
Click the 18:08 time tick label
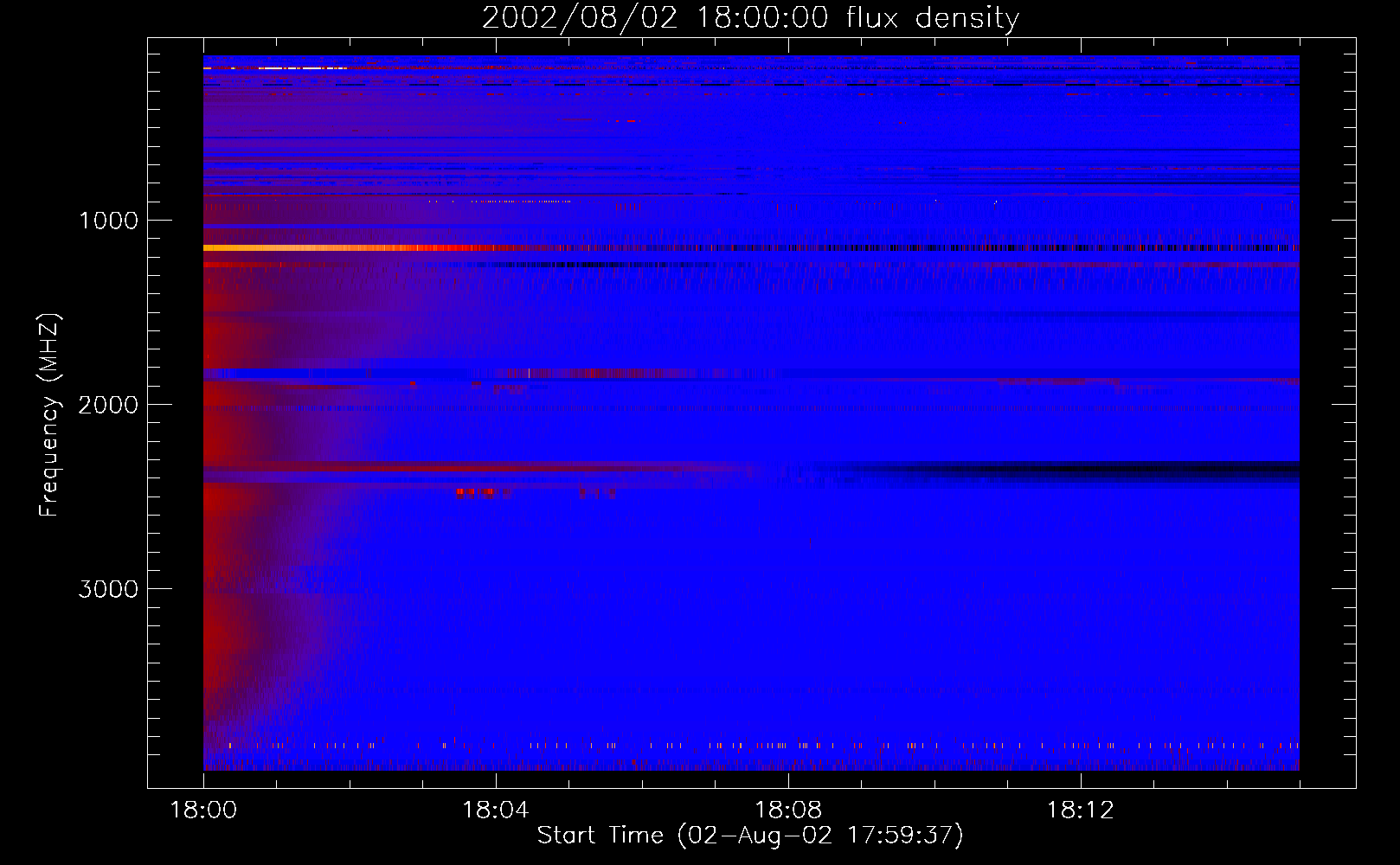788,811
